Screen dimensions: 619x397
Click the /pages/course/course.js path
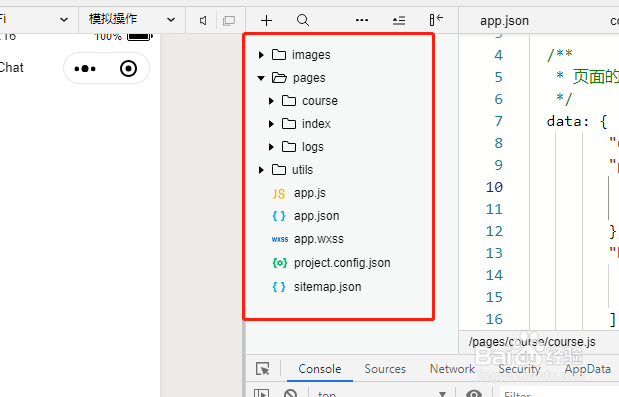click(532, 342)
